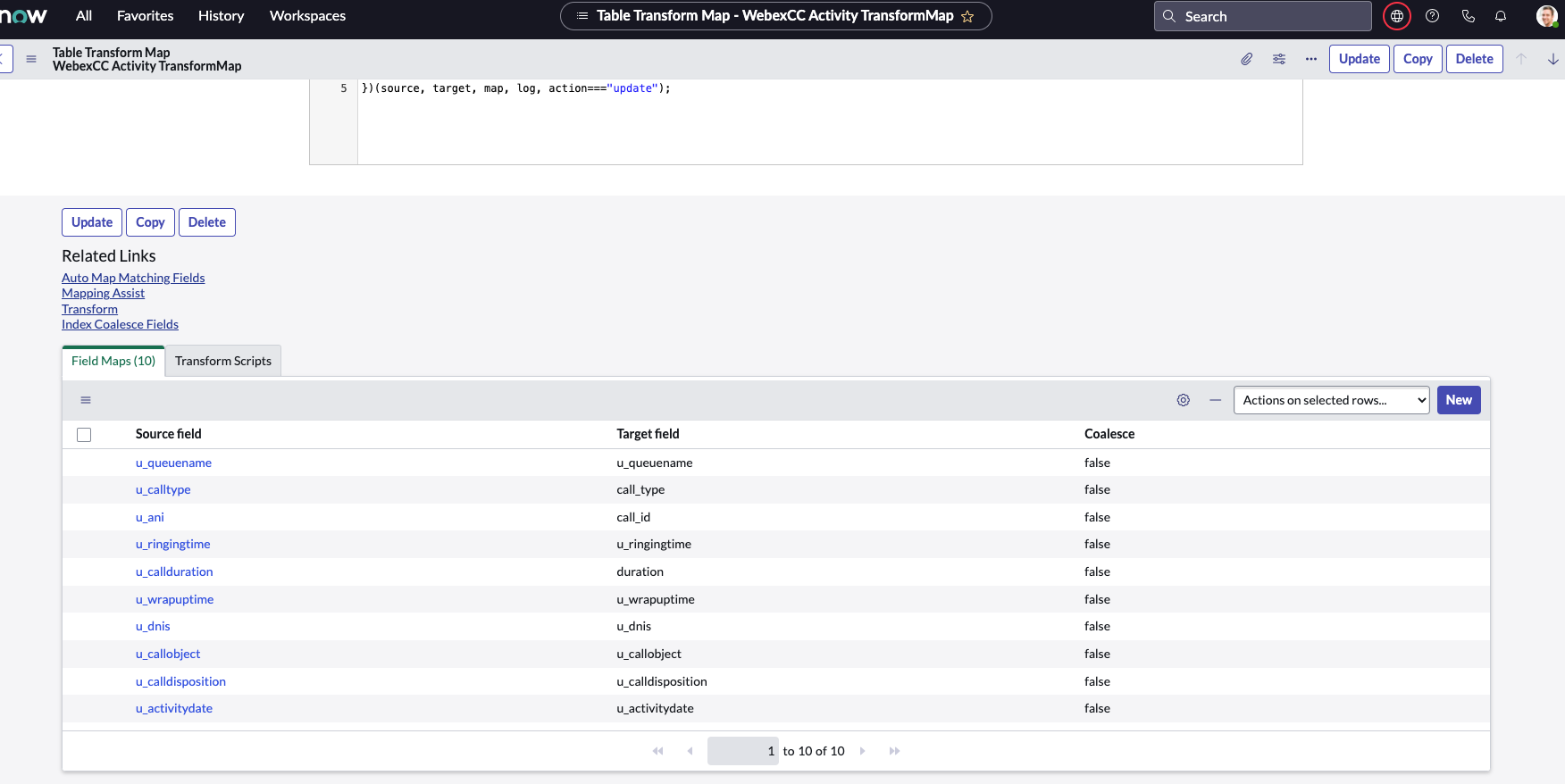Go to next record down arrow
Viewport: 1565px width, 784px height.
tap(1553, 59)
